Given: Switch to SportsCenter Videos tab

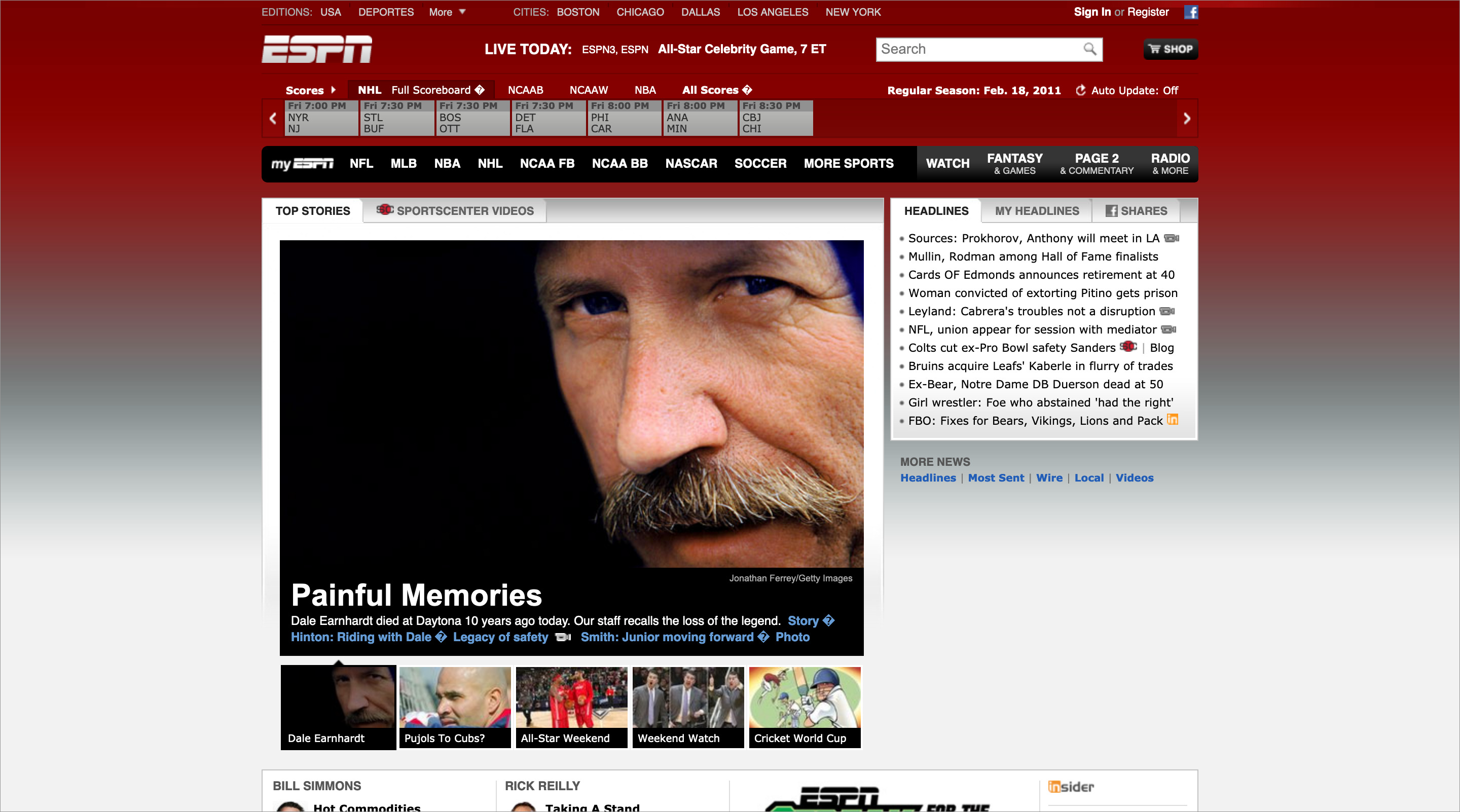Looking at the screenshot, I should (x=455, y=211).
